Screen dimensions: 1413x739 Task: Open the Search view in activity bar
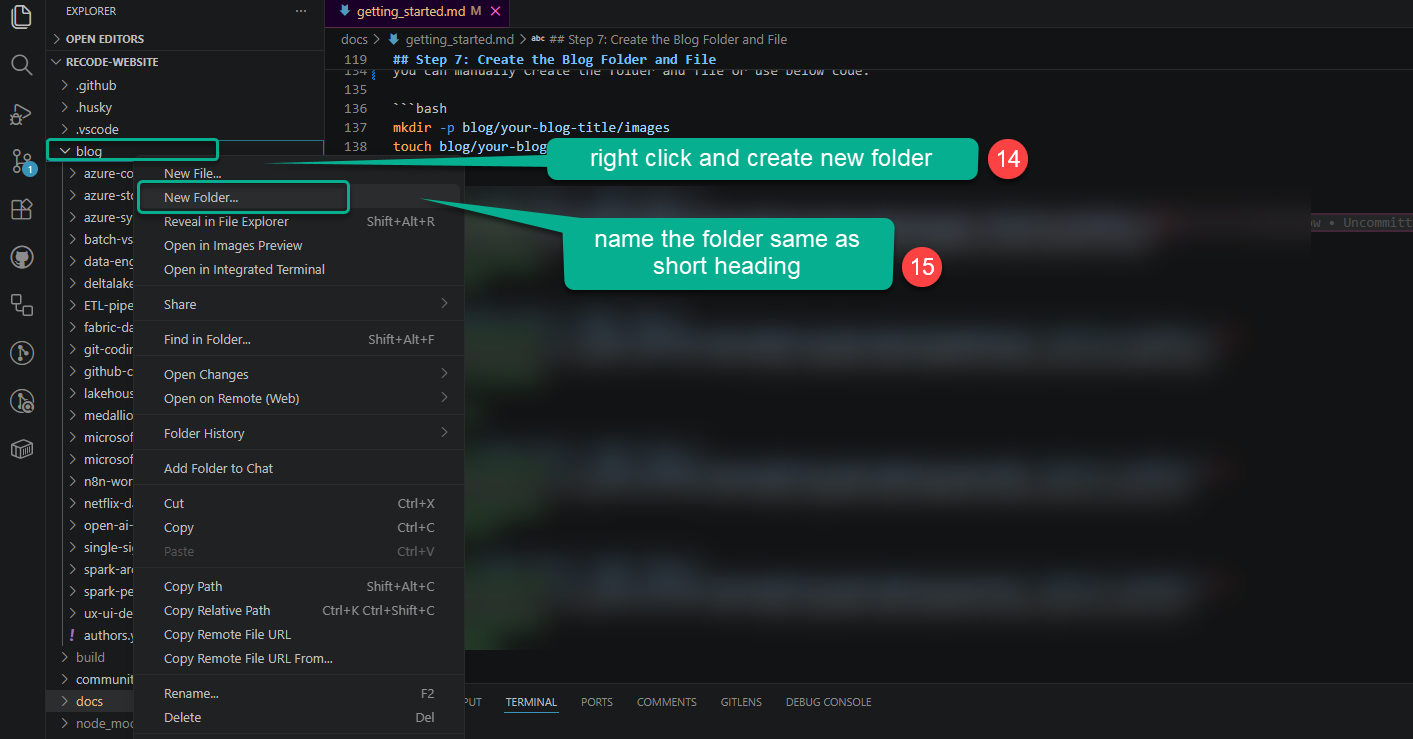21,66
